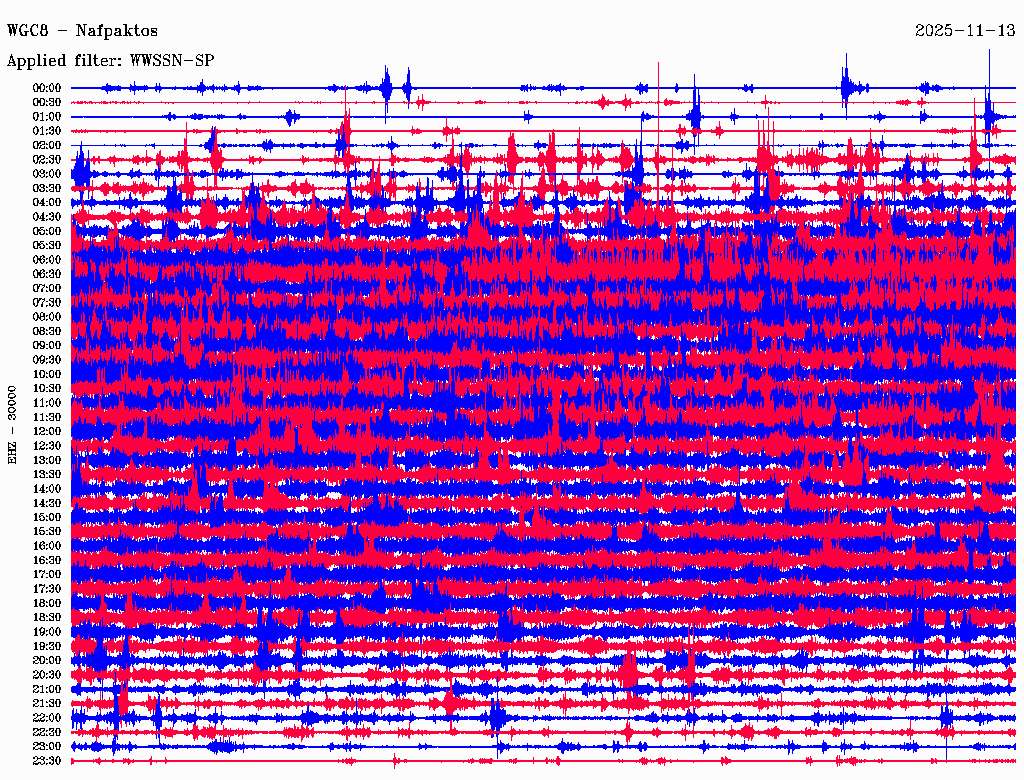This screenshot has height=780, width=1024.
Task: Select the 14:00 time label
Action: (x=47, y=489)
